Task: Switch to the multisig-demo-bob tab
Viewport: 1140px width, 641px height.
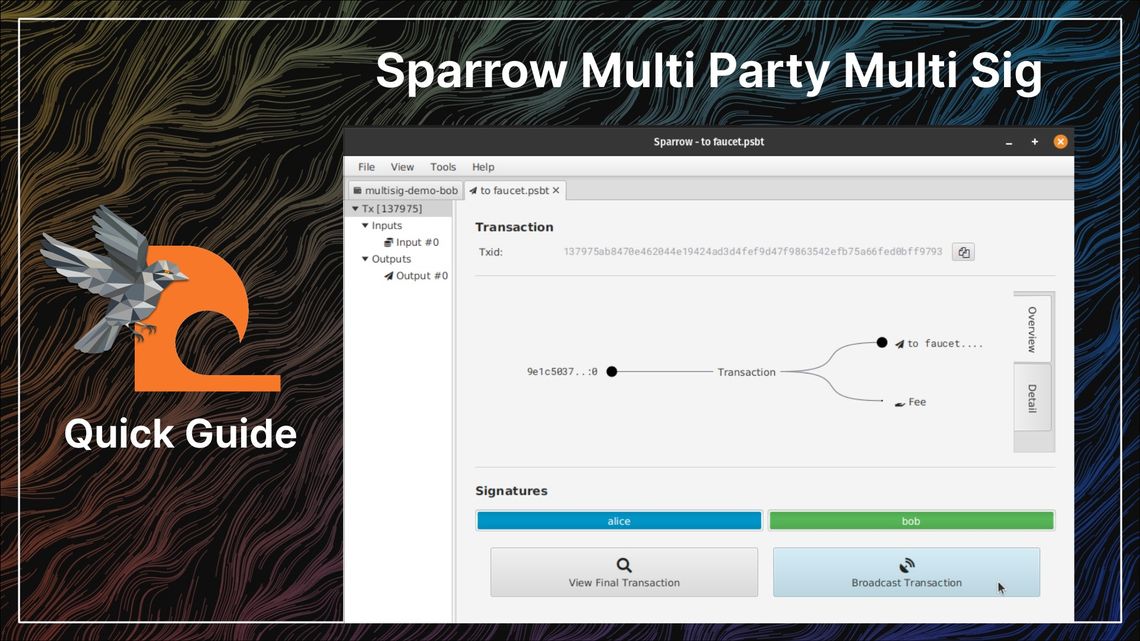Action: pyautogui.click(x=405, y=190)
